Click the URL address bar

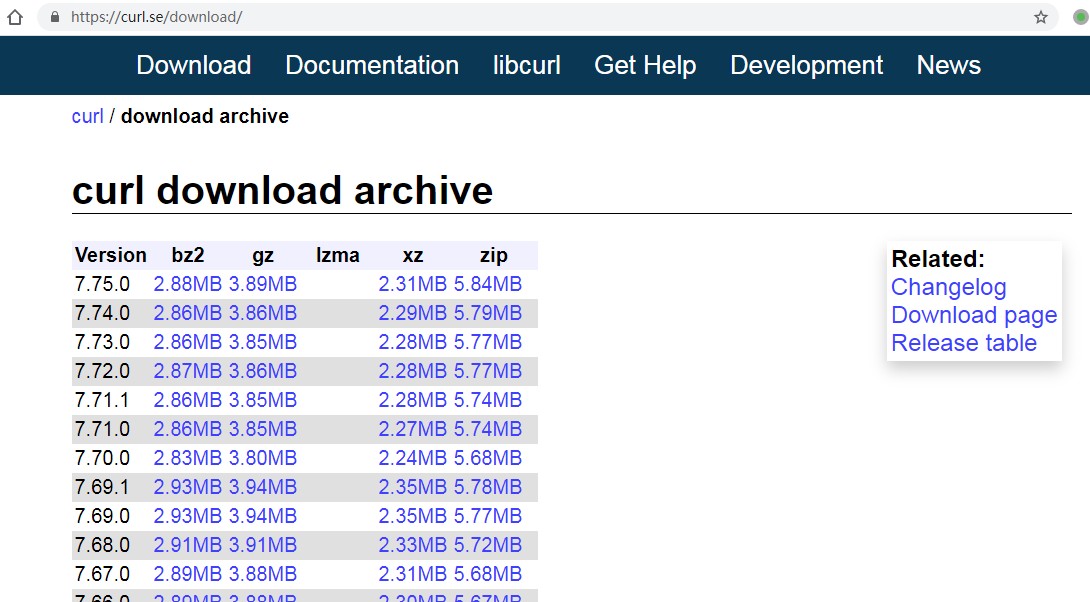pos(500,17)
